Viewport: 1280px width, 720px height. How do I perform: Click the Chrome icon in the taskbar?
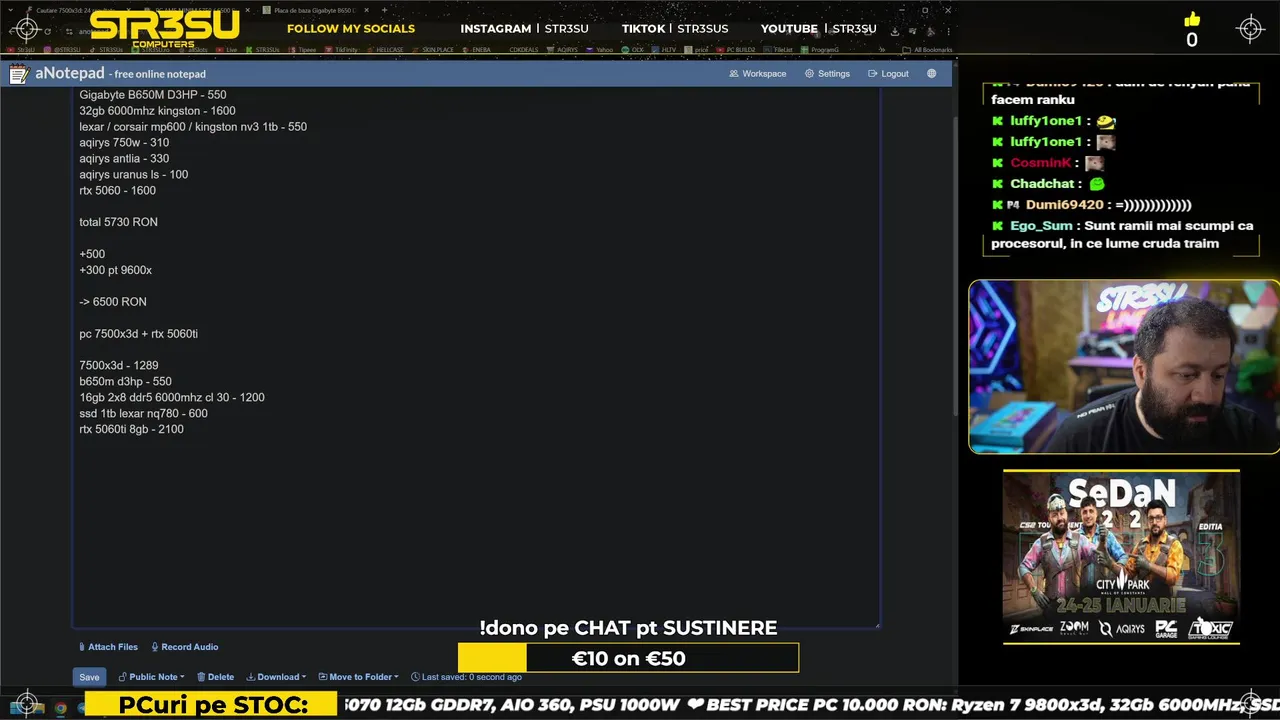click(x=60, y=708)
